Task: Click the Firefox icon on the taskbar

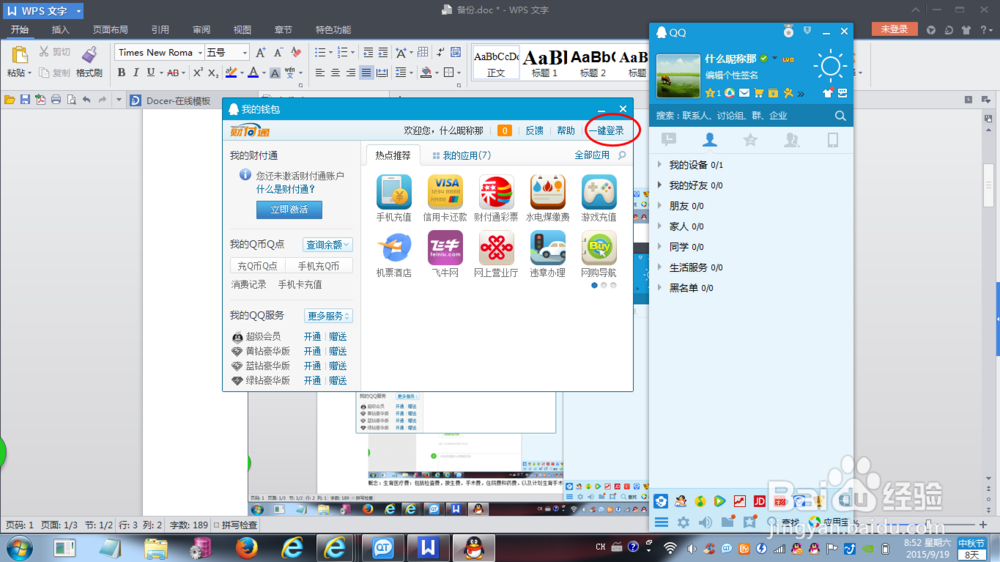Action: click(x=247, y=548)
